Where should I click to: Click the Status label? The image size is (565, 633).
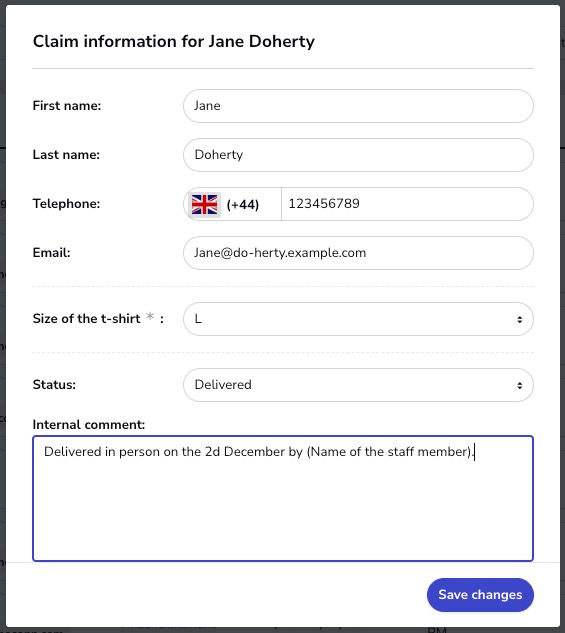(54, 385)
